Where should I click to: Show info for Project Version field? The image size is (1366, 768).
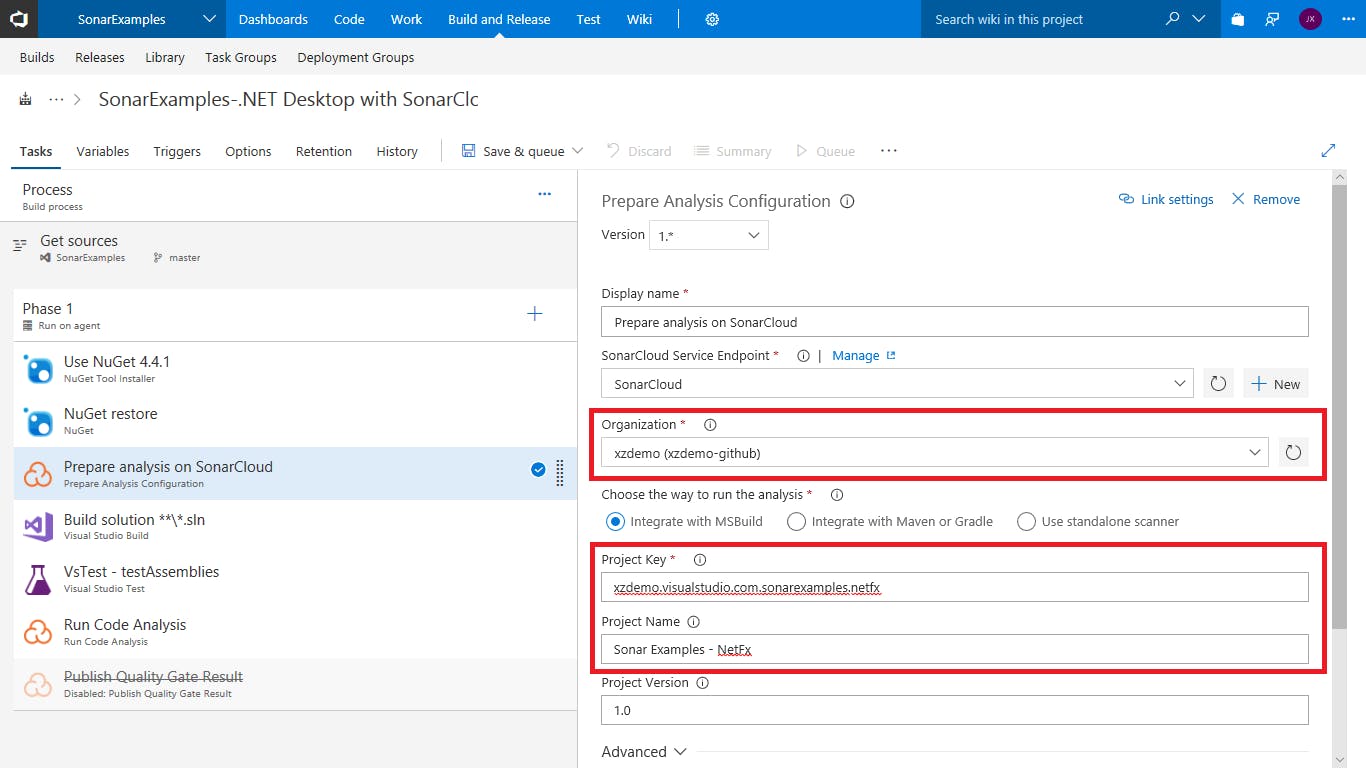tap(702, 683)
